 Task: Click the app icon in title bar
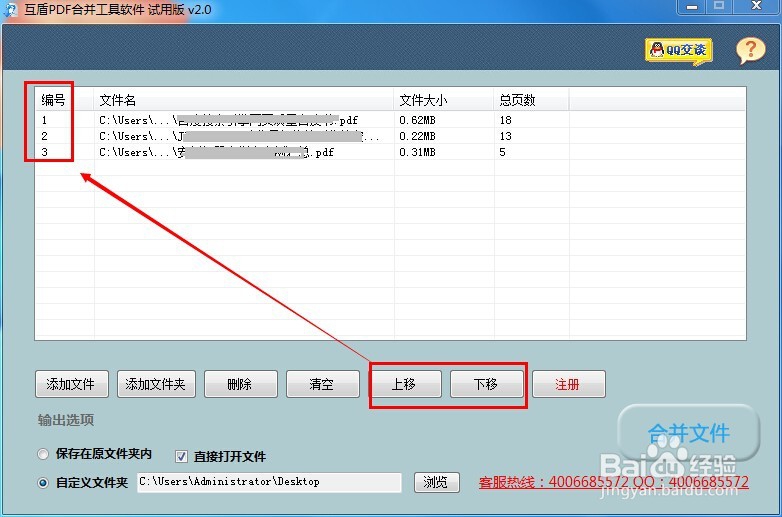pyautogui.click(x=10, y=9)
